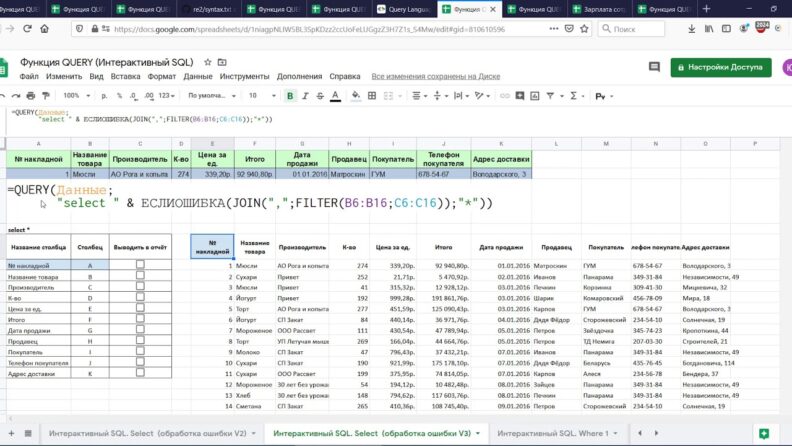
Task: Open the Файл menu
Action: 29,76
